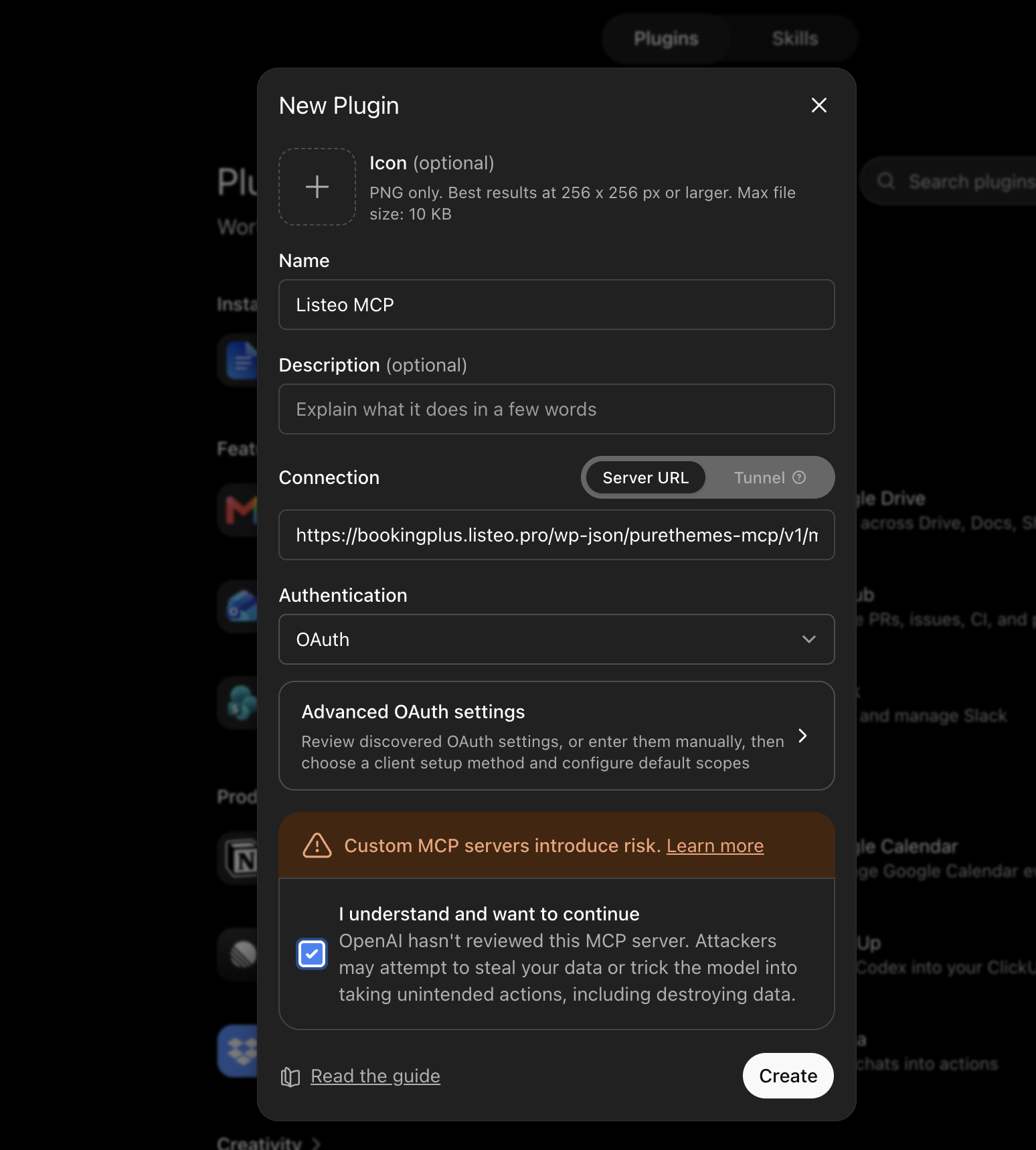Click the 'Connection' label
The height and width of the screenshot is (1150, 1036).
coord(329,477)
